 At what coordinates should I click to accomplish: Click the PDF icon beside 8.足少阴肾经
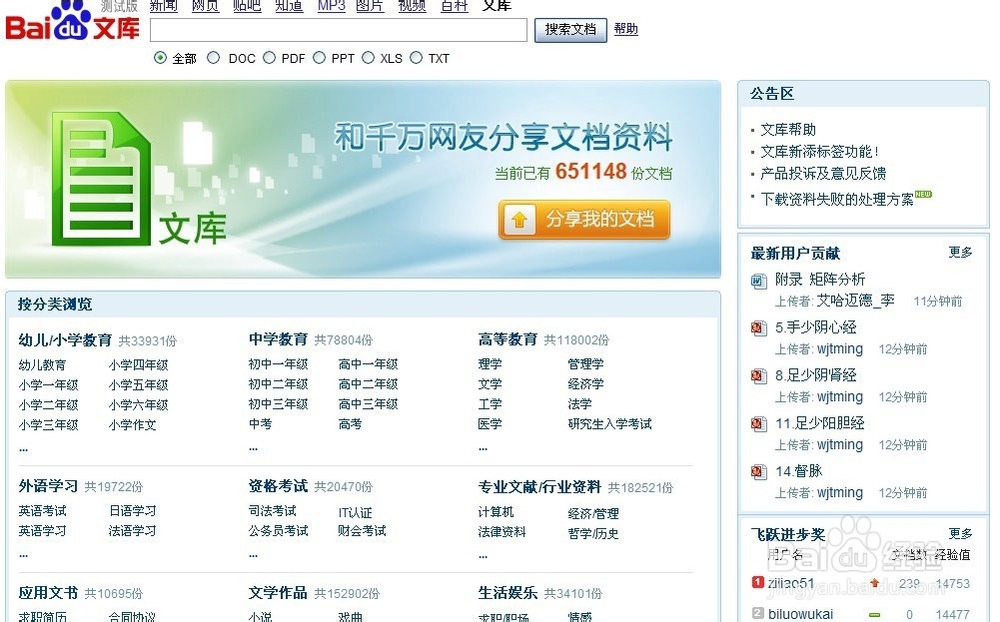coord(758,376)
